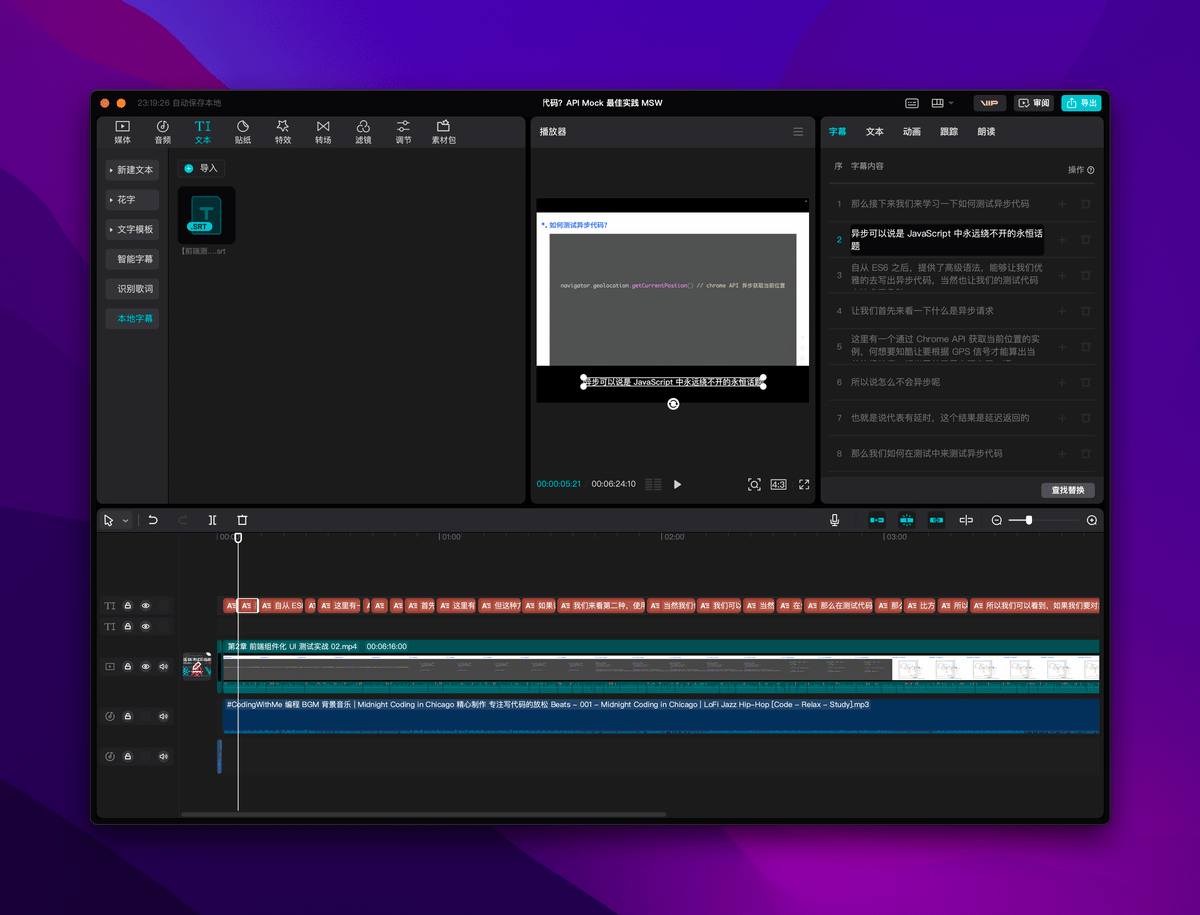The width and height of the screenshot is (1200, 915).
Task: Open the 转场 transitions panel
Action: (x=323, y=131)
